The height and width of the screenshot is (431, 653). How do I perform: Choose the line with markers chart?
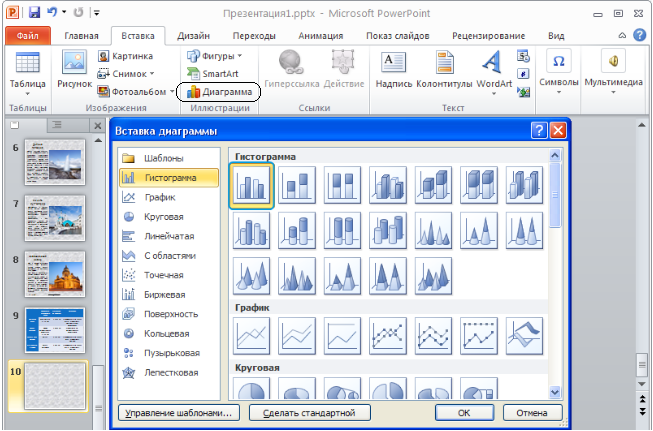click(388, 336)
